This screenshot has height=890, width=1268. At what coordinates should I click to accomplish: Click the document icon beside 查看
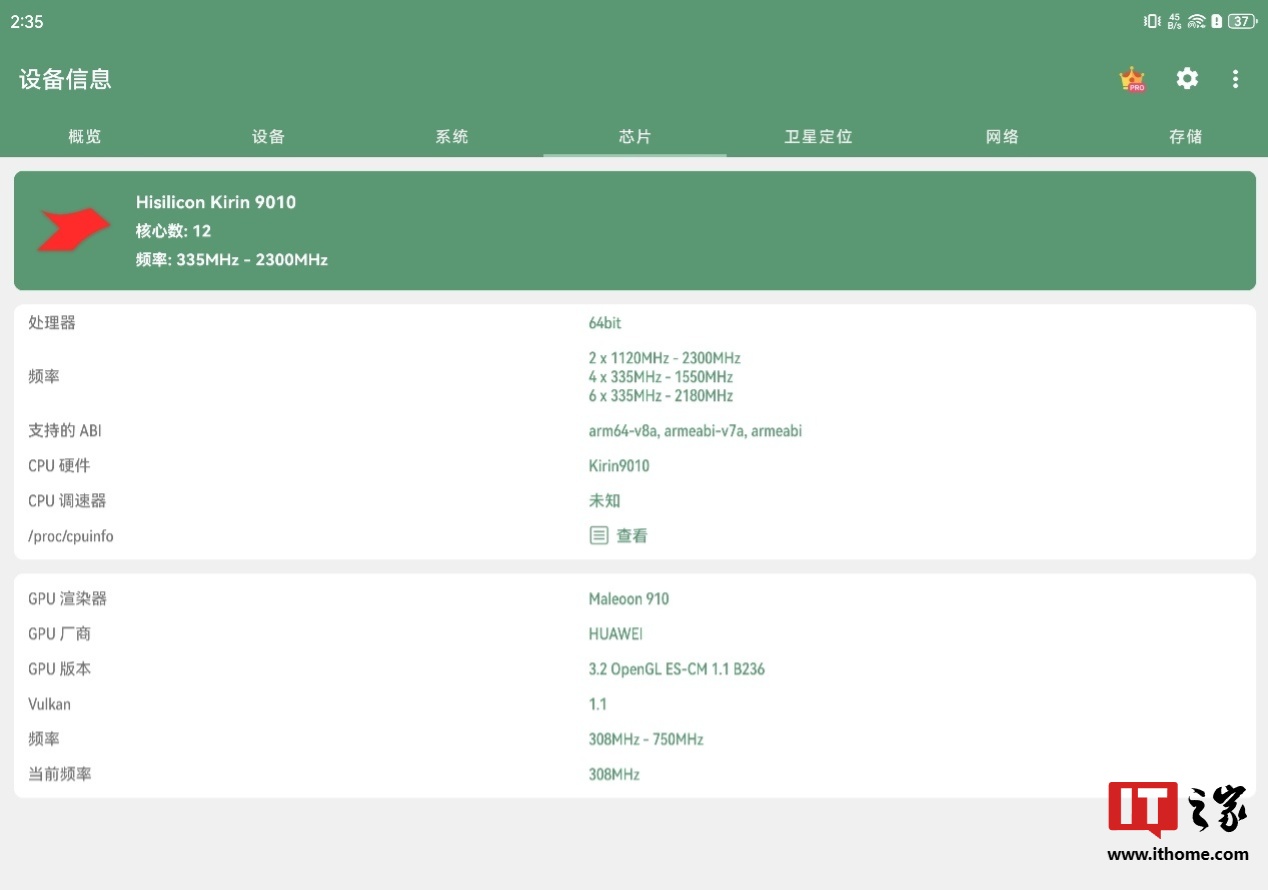[x=598, y=536]
